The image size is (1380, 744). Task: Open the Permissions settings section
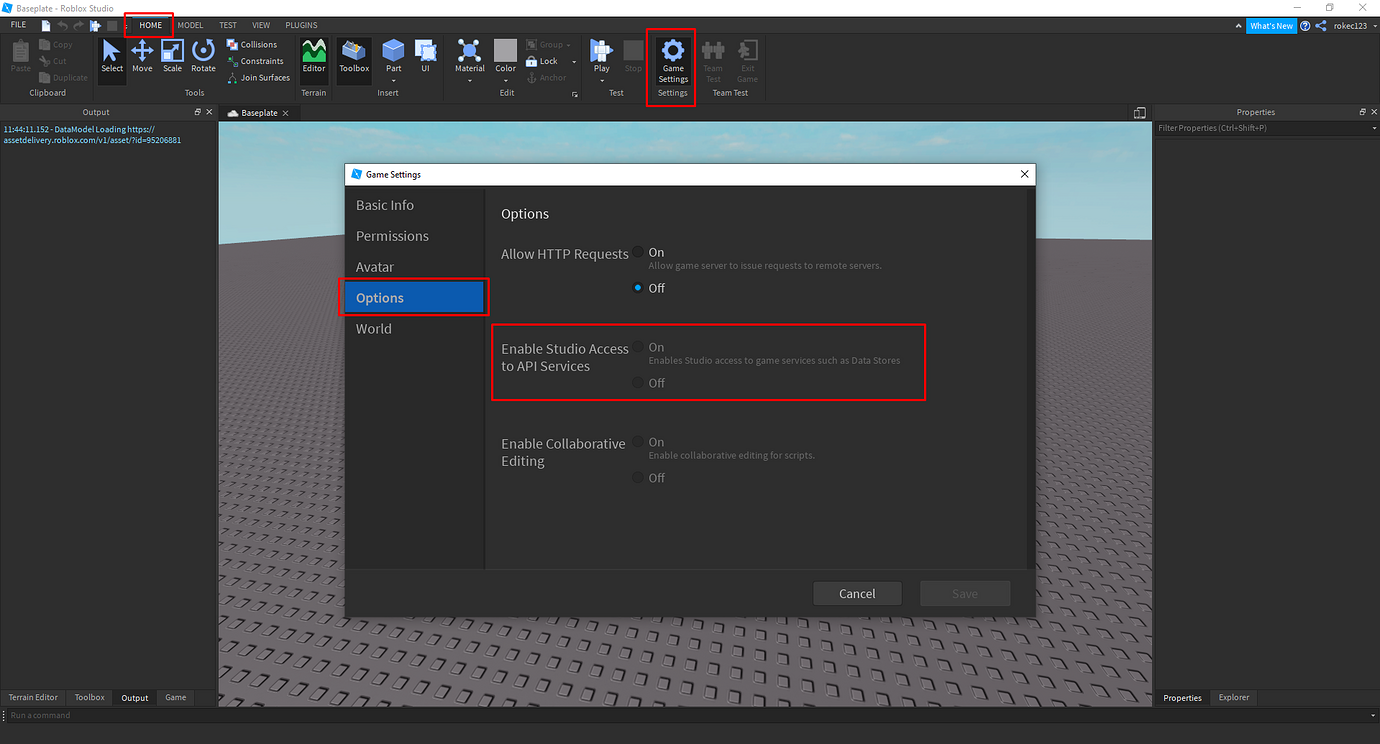391,235
